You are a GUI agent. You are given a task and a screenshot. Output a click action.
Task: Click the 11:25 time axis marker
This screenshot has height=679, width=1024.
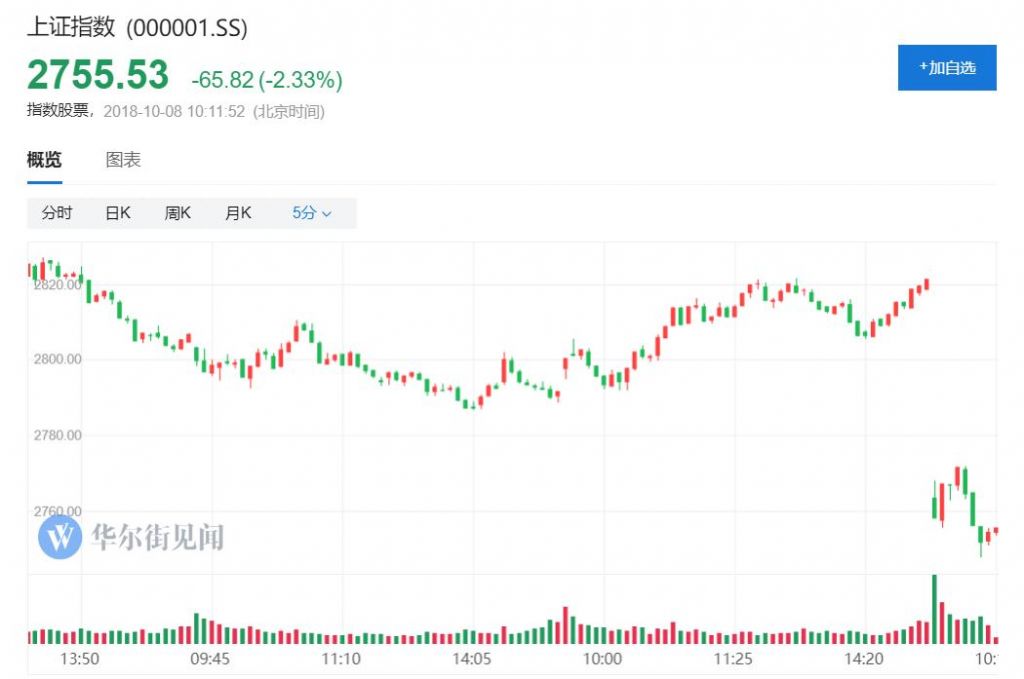[733, 659]
